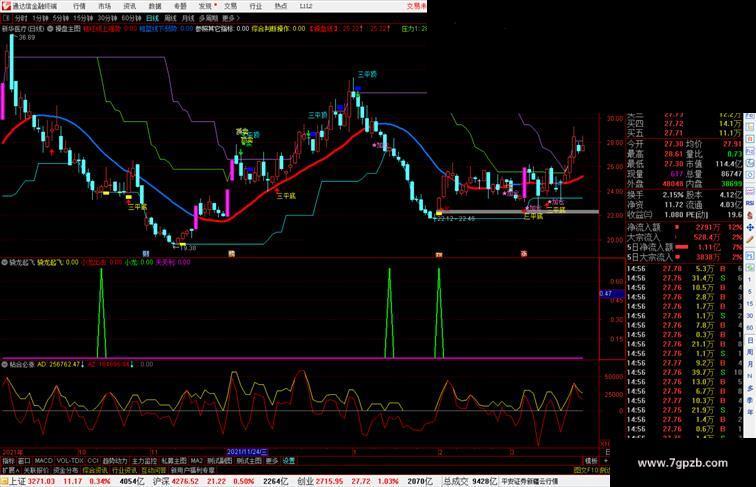Open the 行情 menu

(x=79, y=6)
